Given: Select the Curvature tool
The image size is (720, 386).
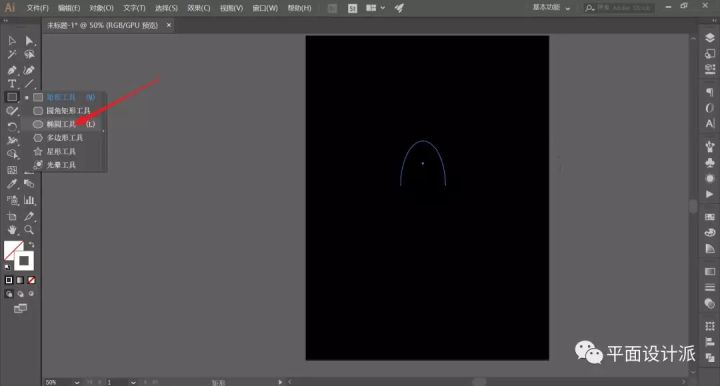Looking at the screenshot, I should [x=29, y=70].
